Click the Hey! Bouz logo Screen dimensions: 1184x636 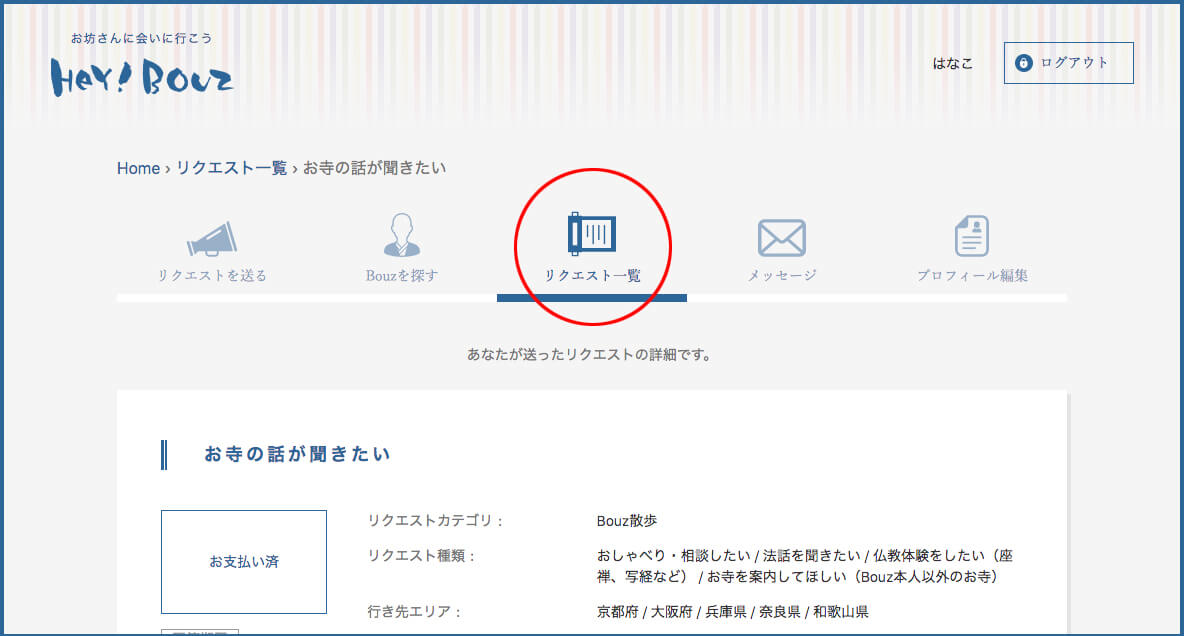point(142,76)
